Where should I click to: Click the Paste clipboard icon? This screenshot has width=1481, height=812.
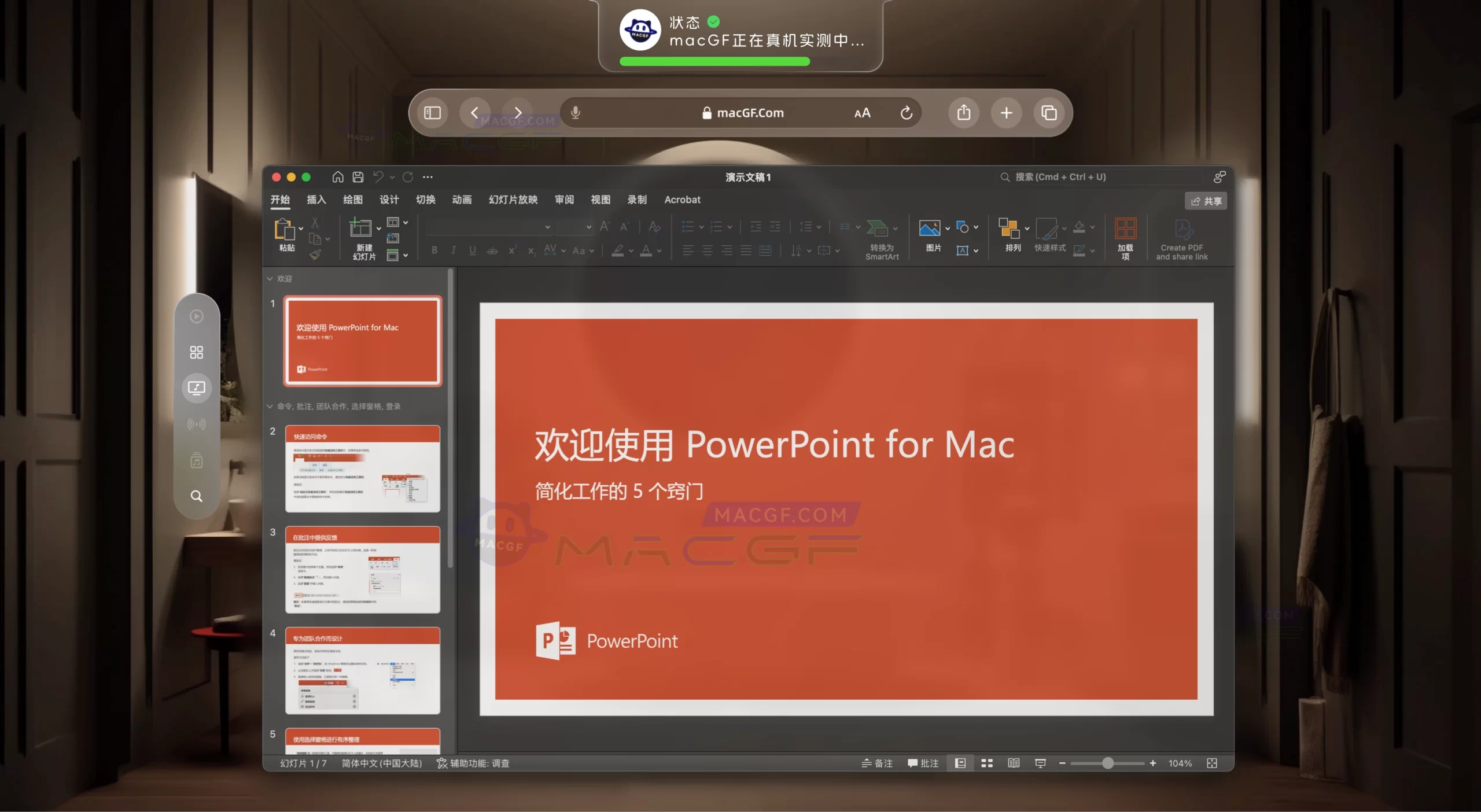tap(285, 229)
